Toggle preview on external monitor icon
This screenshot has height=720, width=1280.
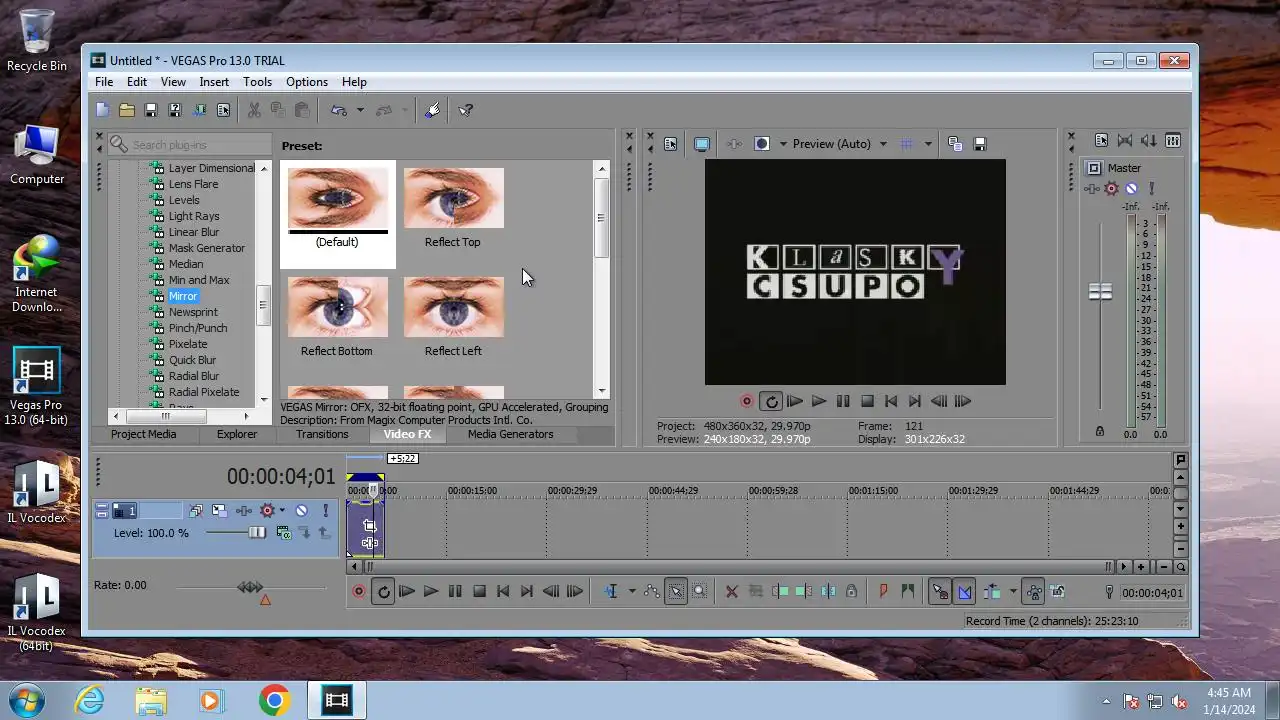tap(702, 144)
